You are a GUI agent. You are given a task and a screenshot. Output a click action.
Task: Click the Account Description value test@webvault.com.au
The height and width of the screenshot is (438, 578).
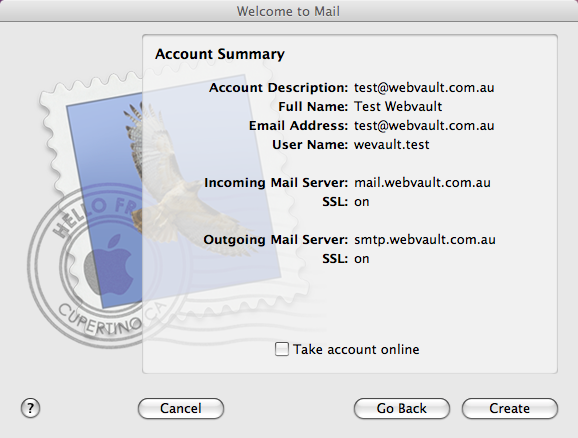tap(424, 88)
